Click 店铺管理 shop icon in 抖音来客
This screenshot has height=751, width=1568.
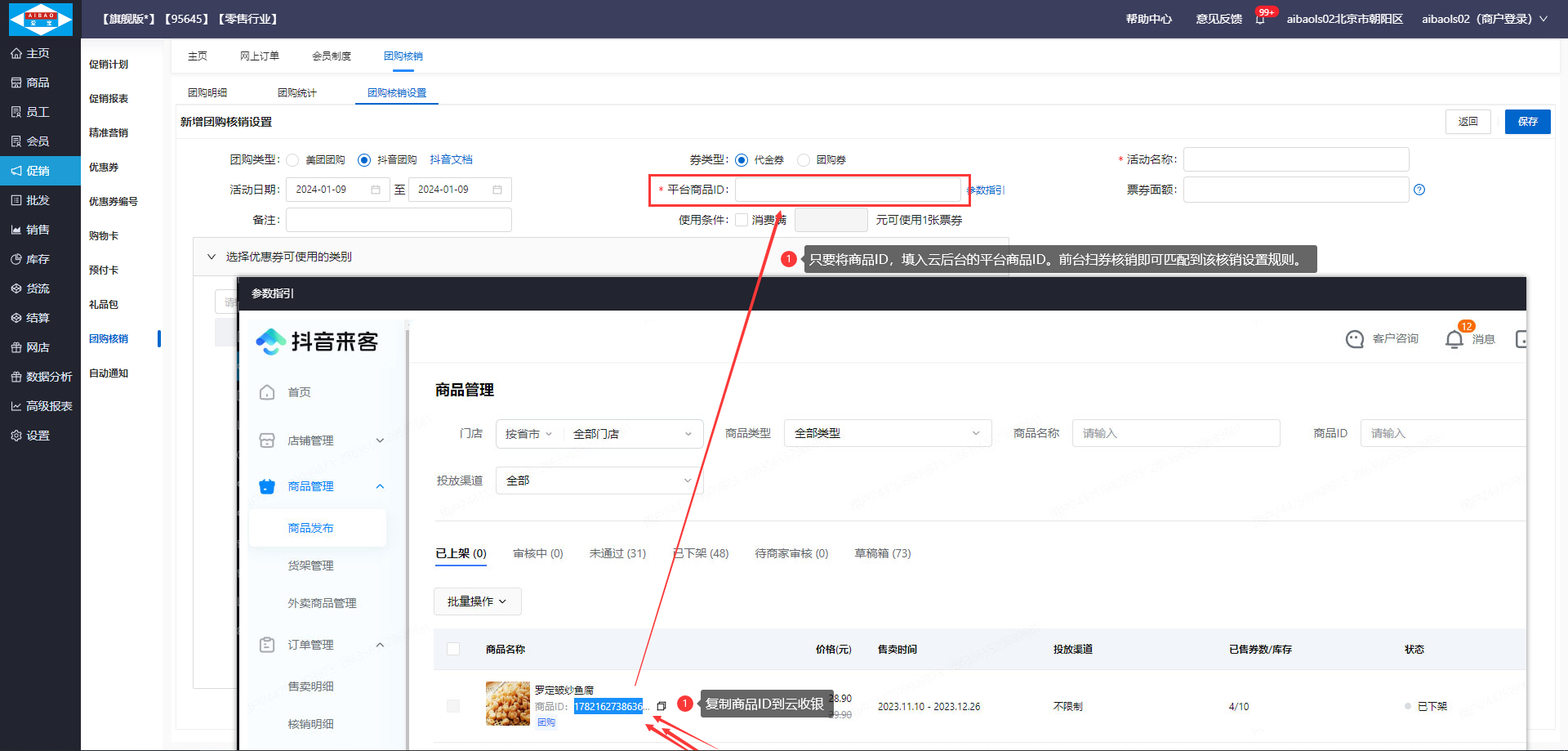point(267,440)
